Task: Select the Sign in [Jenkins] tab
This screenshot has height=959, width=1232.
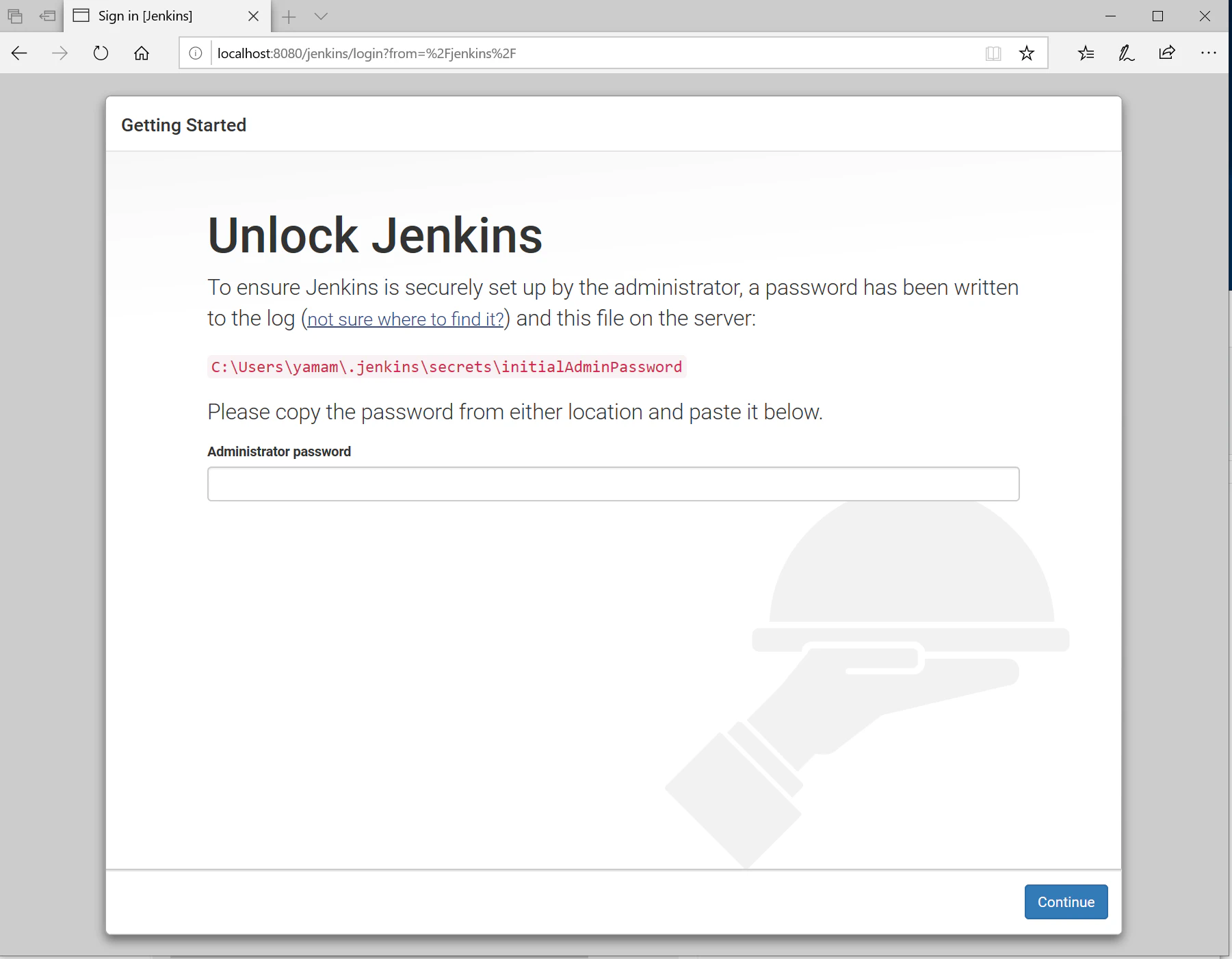Action: (167, 16)
